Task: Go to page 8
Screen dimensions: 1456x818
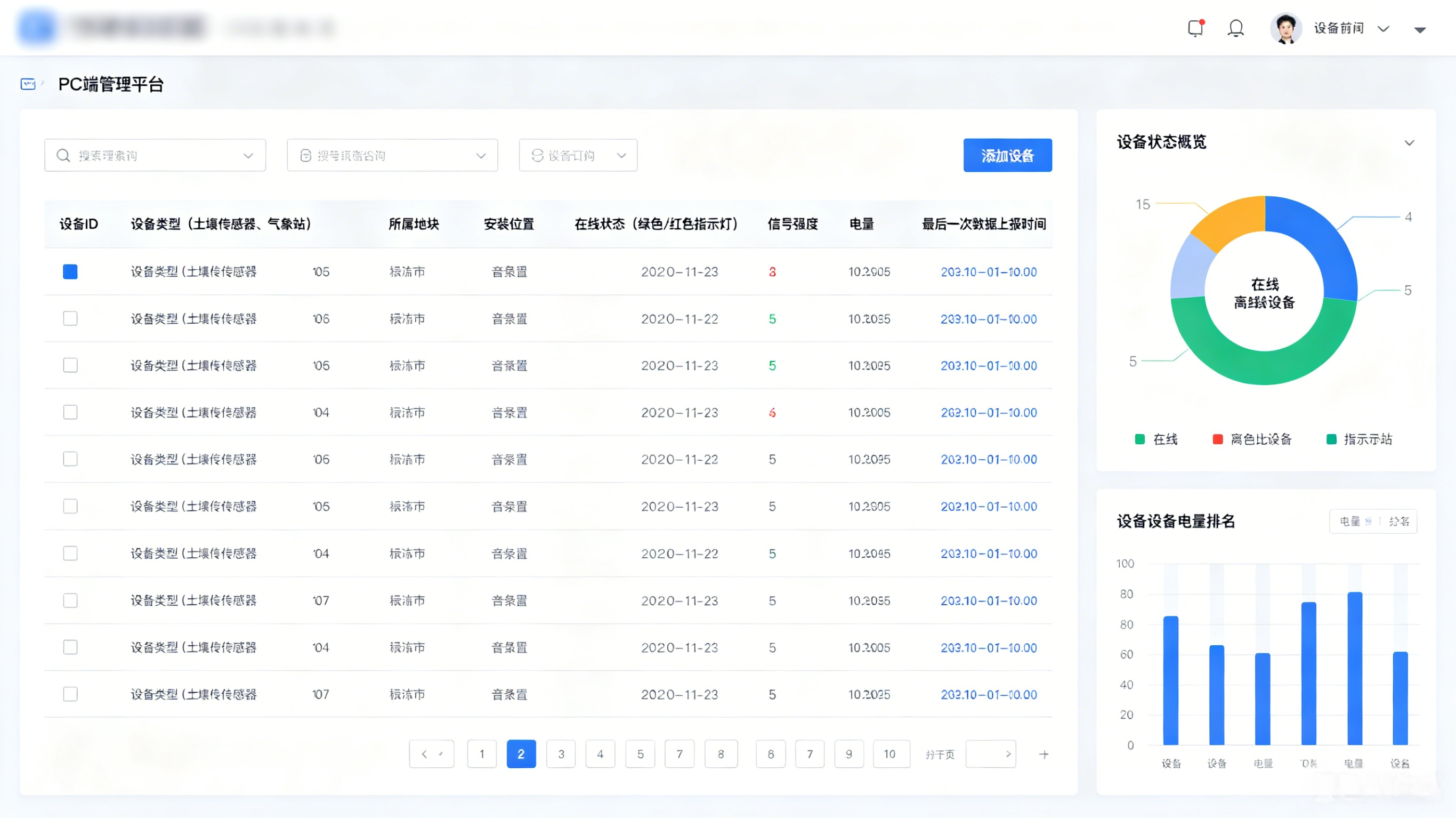Action: coord(721,753)
